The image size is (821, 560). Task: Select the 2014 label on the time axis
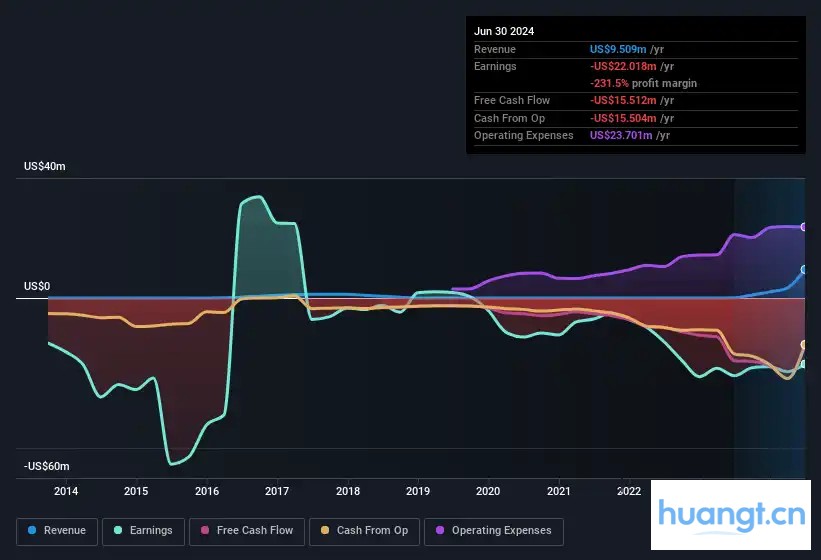pos(66,491)
